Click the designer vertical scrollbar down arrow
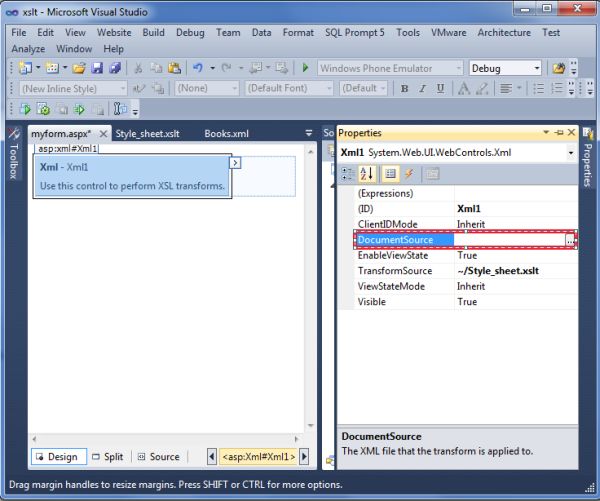 pyautogui.click(x=310, y=425)
